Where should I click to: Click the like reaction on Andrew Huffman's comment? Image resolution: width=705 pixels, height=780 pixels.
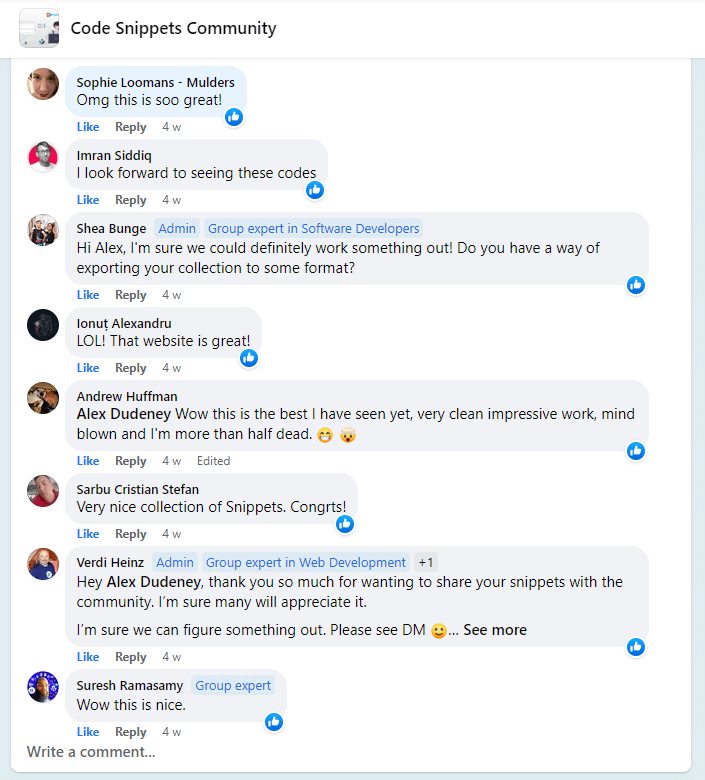pos(635,451)
